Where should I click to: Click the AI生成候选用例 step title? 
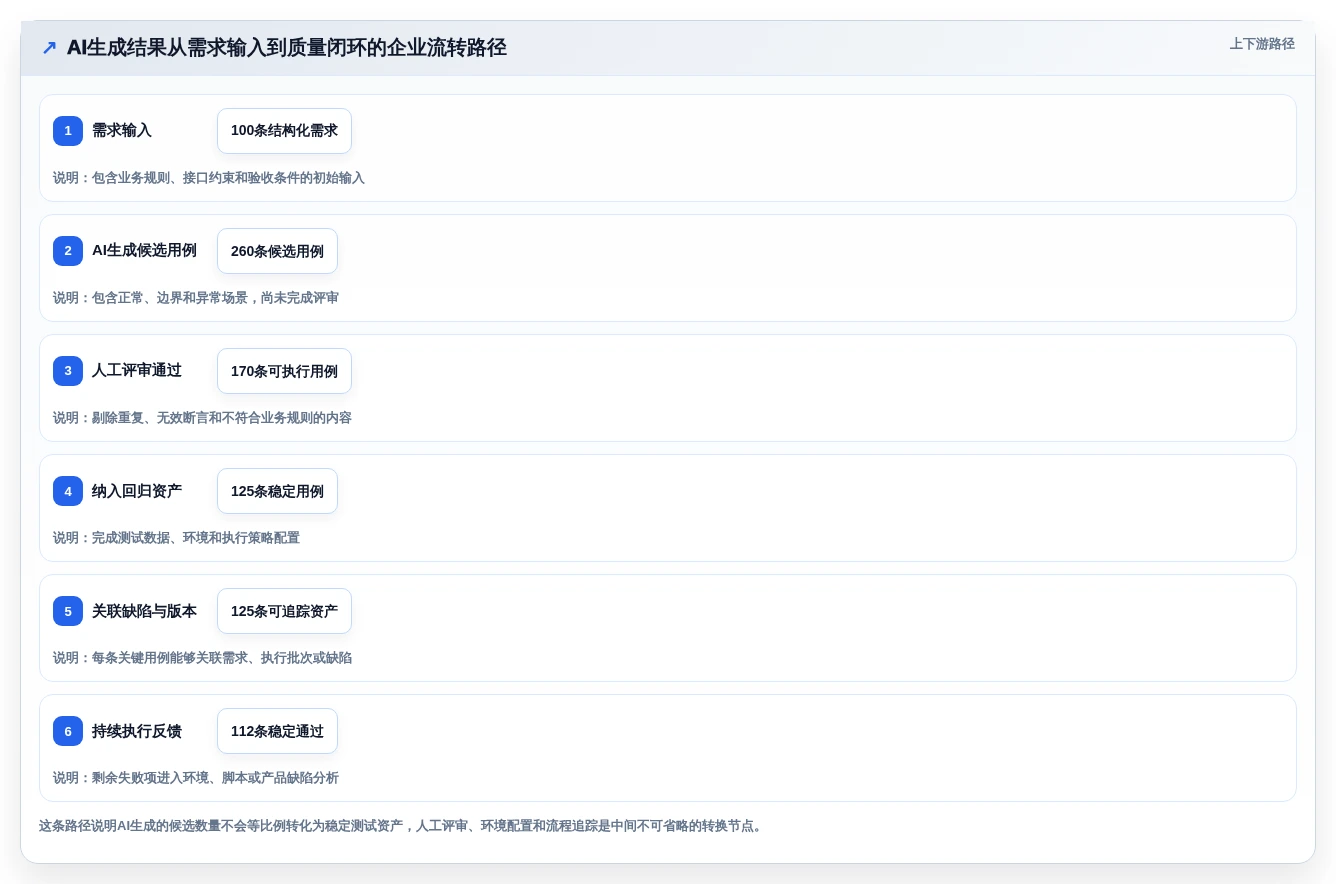(x=144, y=250)
